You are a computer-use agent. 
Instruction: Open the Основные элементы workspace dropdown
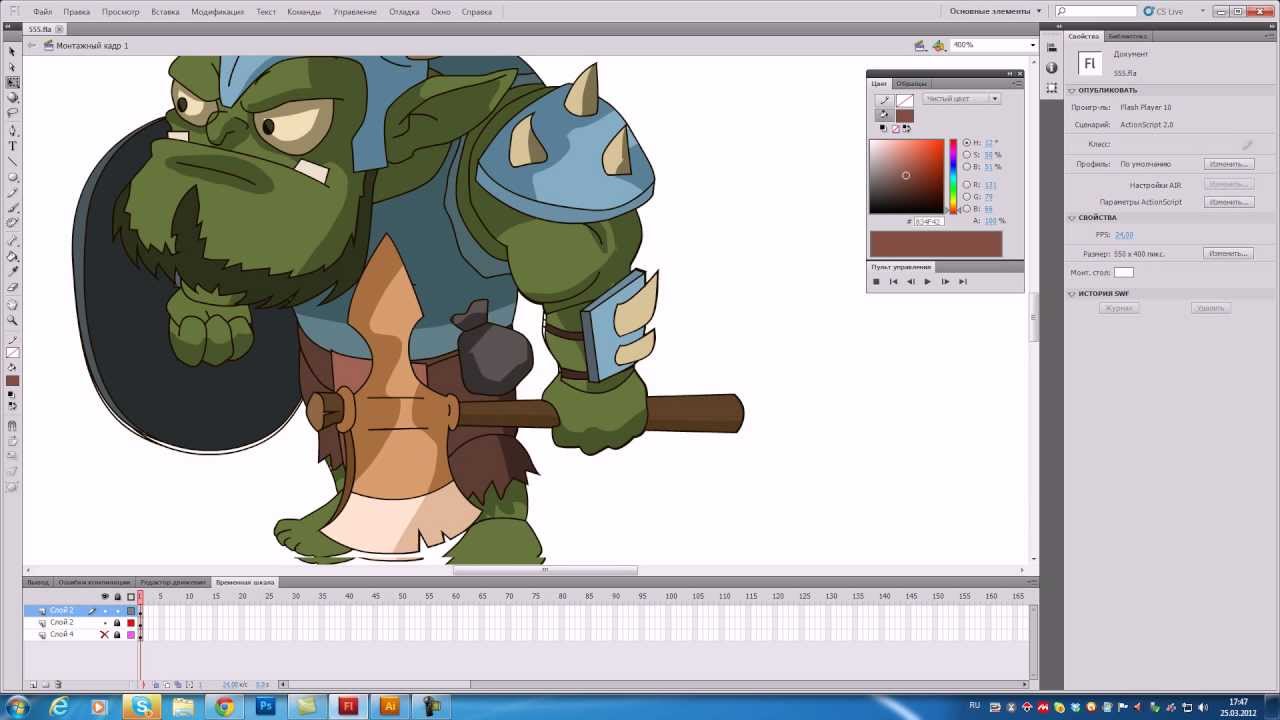tap(994, 11)
